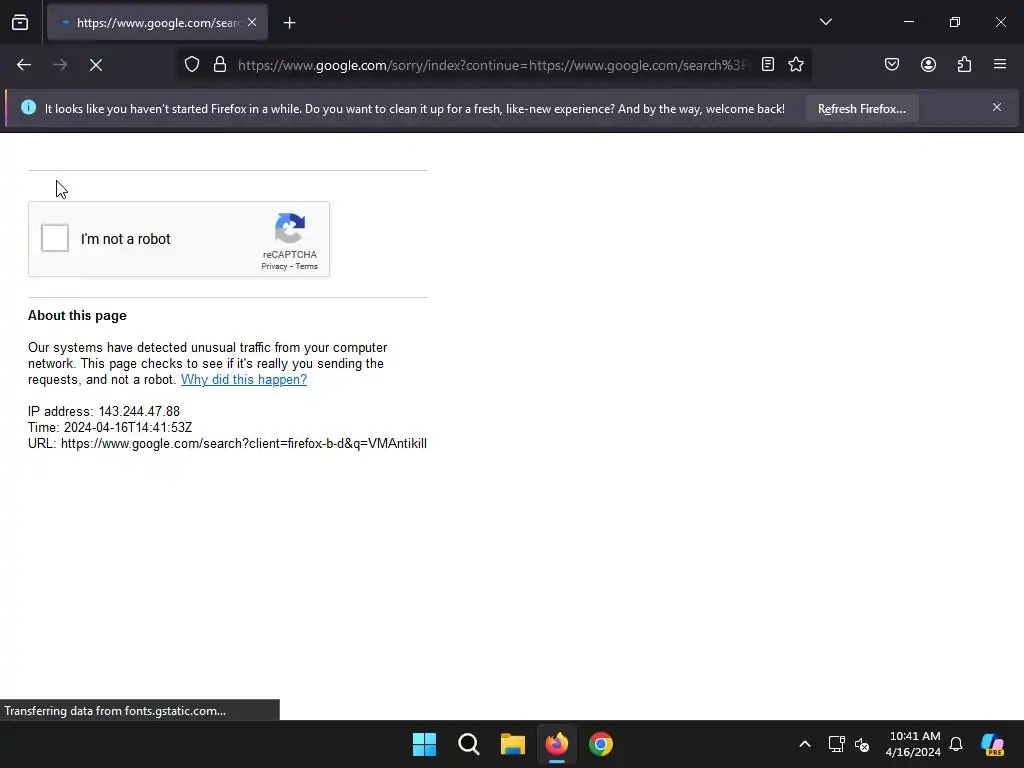Viewport: 1024px width, 768px height.
Task: Restore down the Firefox window
Action: point(955,22)
